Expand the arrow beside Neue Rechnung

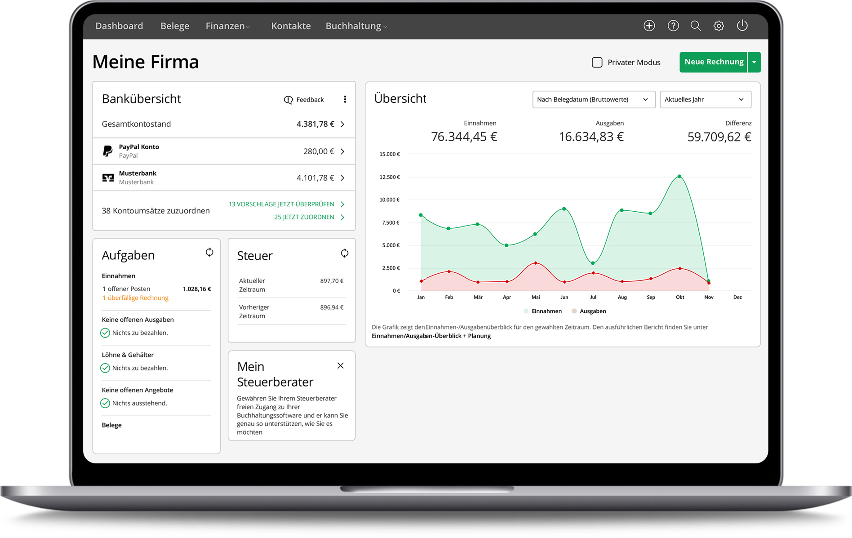(x=755, y=62)
